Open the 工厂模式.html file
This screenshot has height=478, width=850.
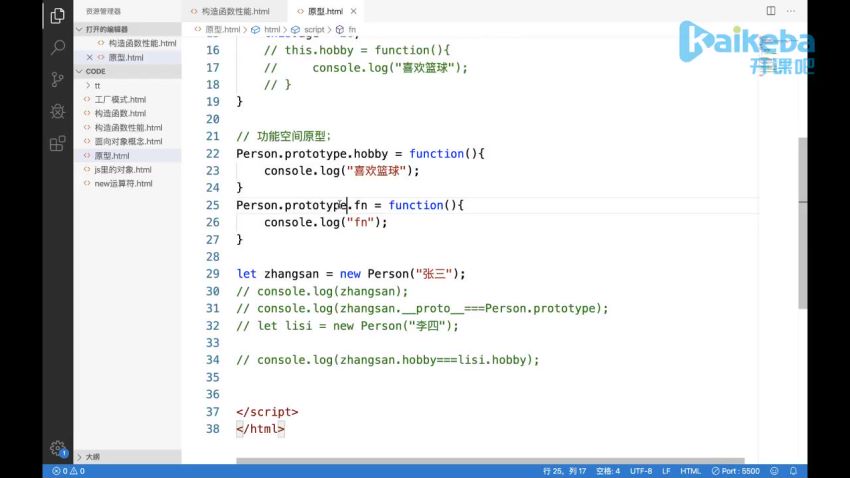tap(128, 100)
